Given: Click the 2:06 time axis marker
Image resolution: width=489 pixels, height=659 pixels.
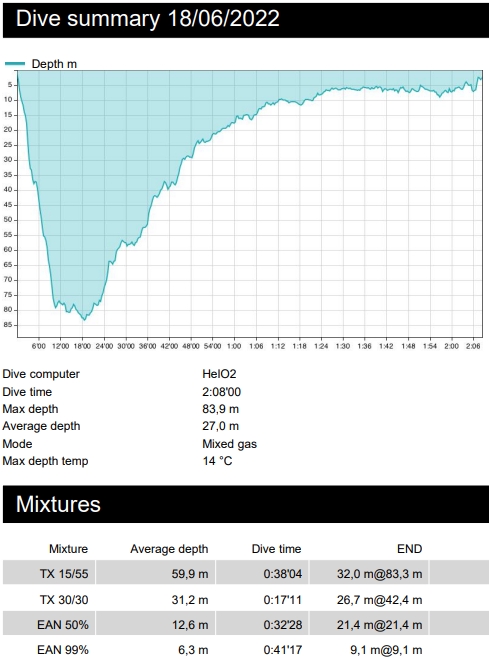Looking at the screenshot, I should [x=473, y=346].
